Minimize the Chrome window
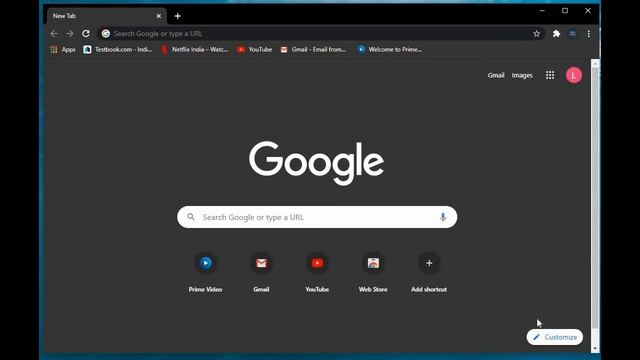Screen dimensions: 640x360 pyautogui.click(x=542, y=11)
